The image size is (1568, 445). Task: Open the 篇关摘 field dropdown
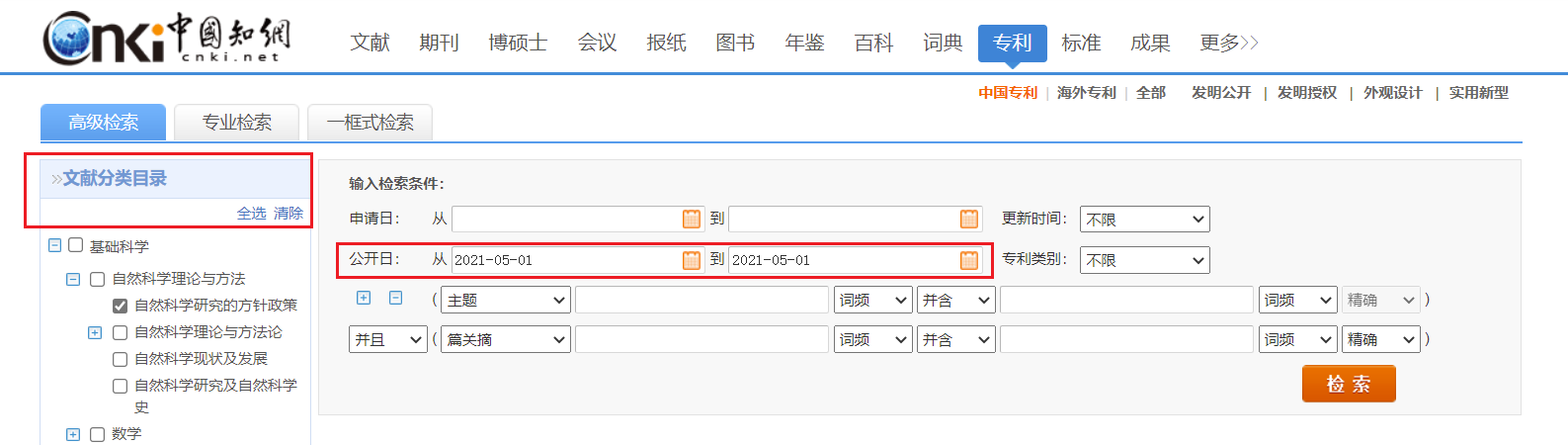pyautogui.click(x=506, y=339)
